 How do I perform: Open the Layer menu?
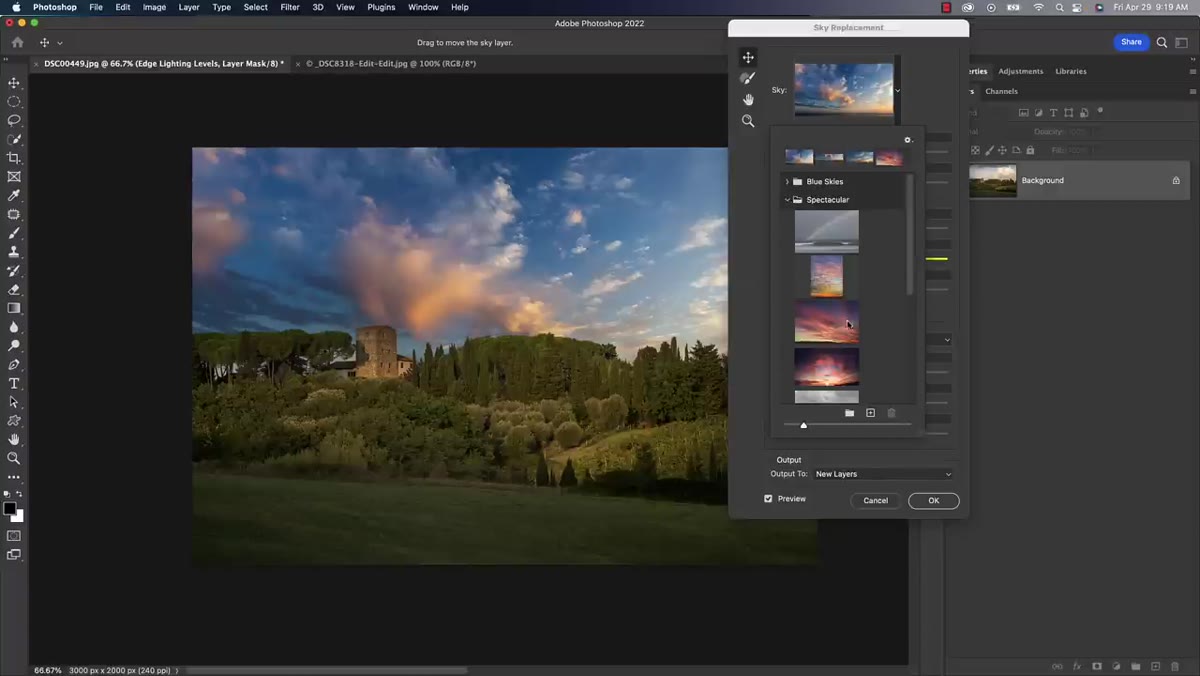[x=189, y=7]
